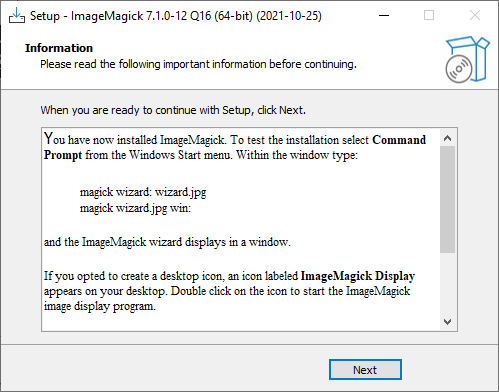Click the line 'magick wizard: wizard.jpg'
499x392 pixels.
pyautogui.click(x=143, y=192)
